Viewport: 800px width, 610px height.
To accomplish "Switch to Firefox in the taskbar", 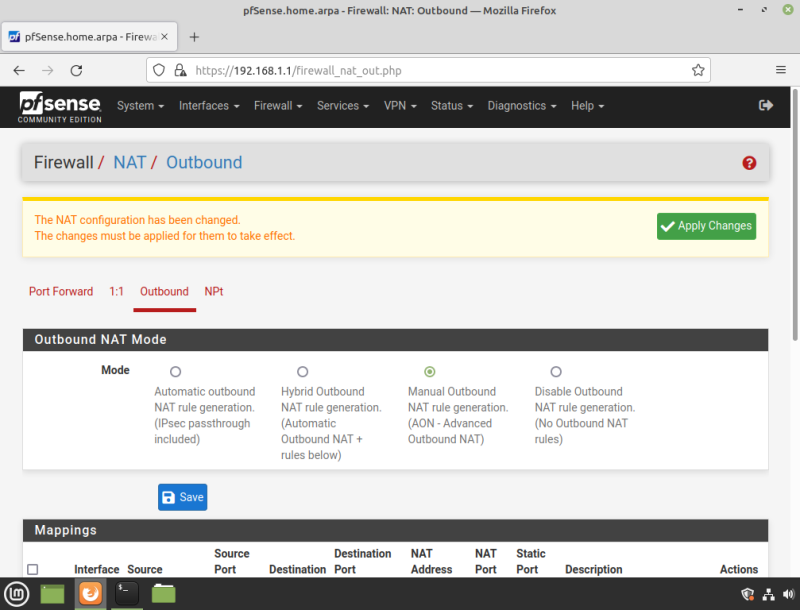I will (90, 594).
